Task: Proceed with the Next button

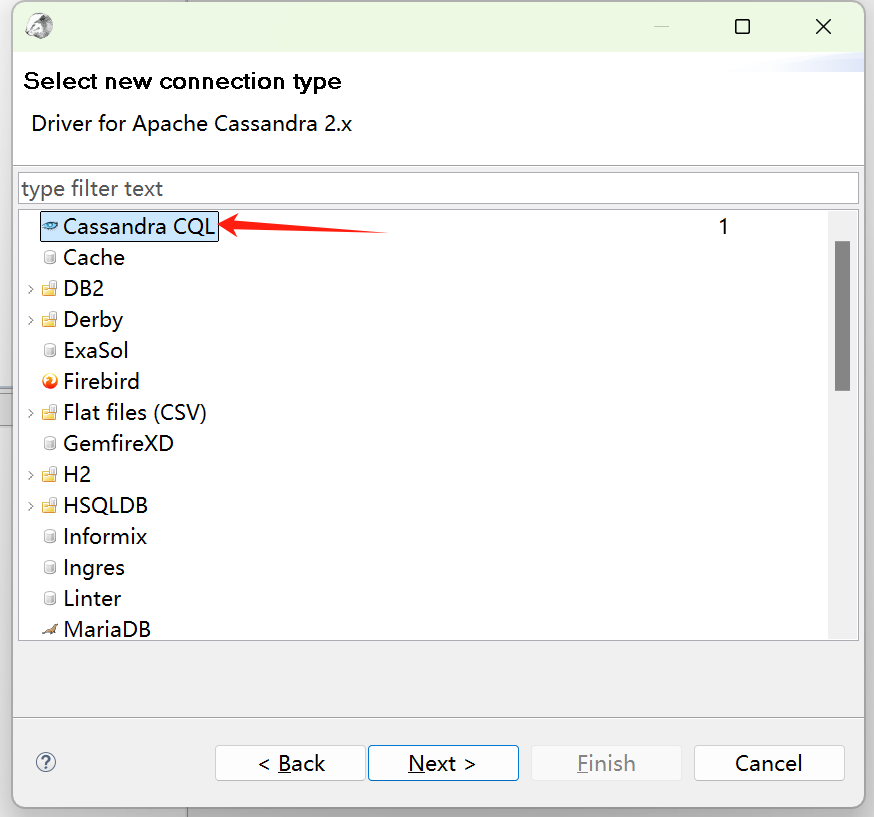Action: [443, 763]
